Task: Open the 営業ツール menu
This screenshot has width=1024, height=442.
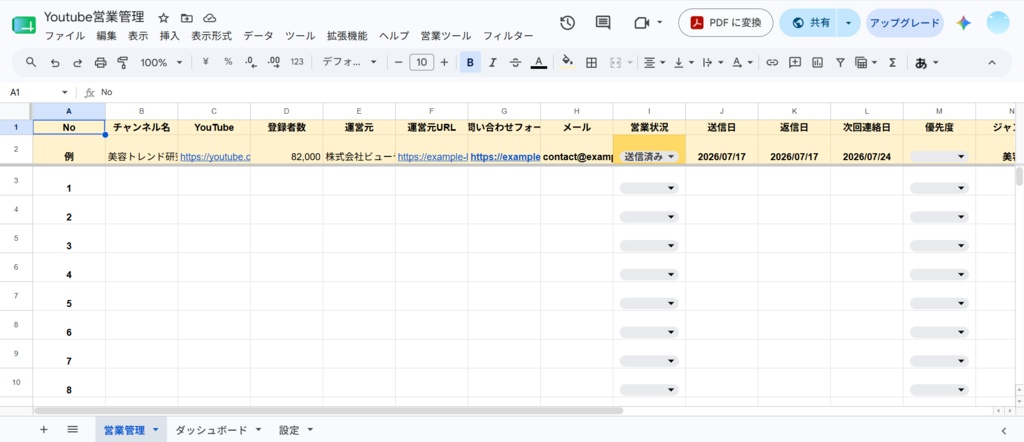Action: click(x=446, y=37)
